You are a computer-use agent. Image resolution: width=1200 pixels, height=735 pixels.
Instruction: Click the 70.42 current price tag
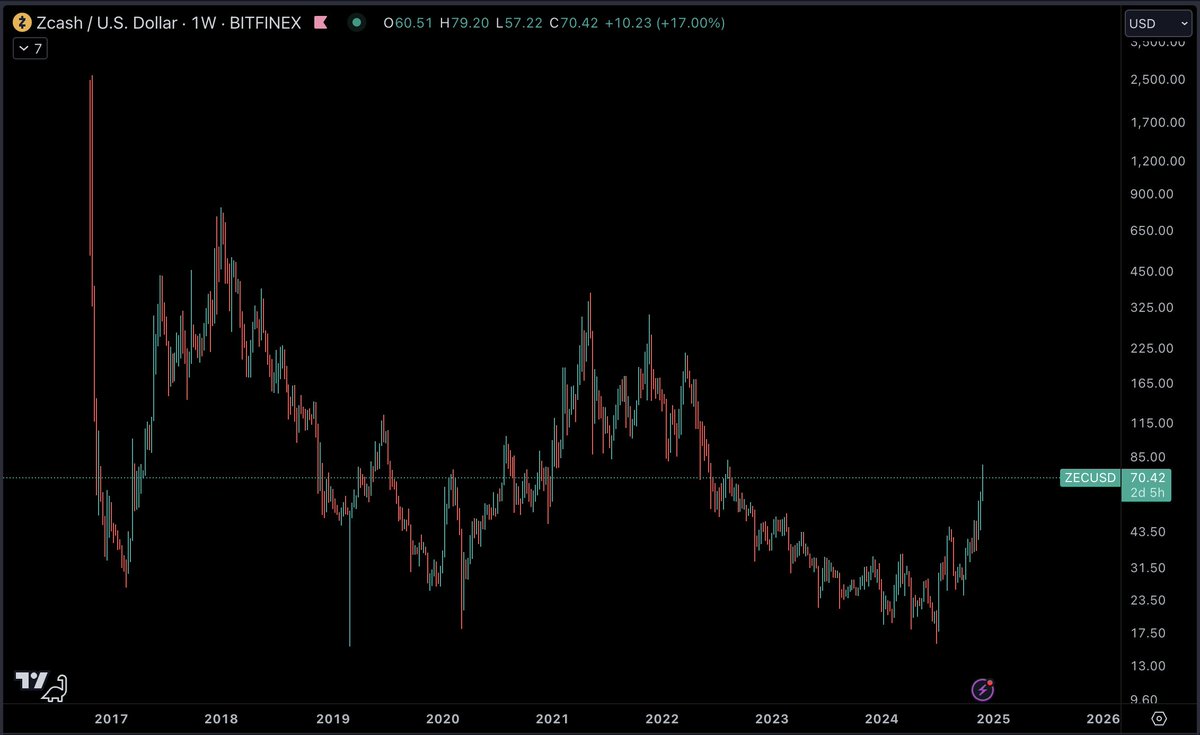click(x=1146, y=477)
